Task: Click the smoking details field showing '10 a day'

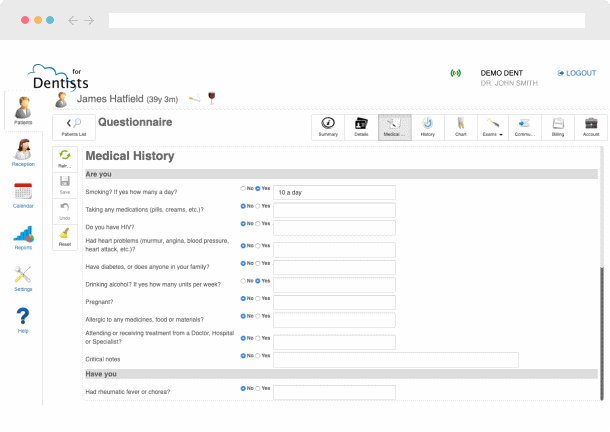Action: [x=334, y=192]
